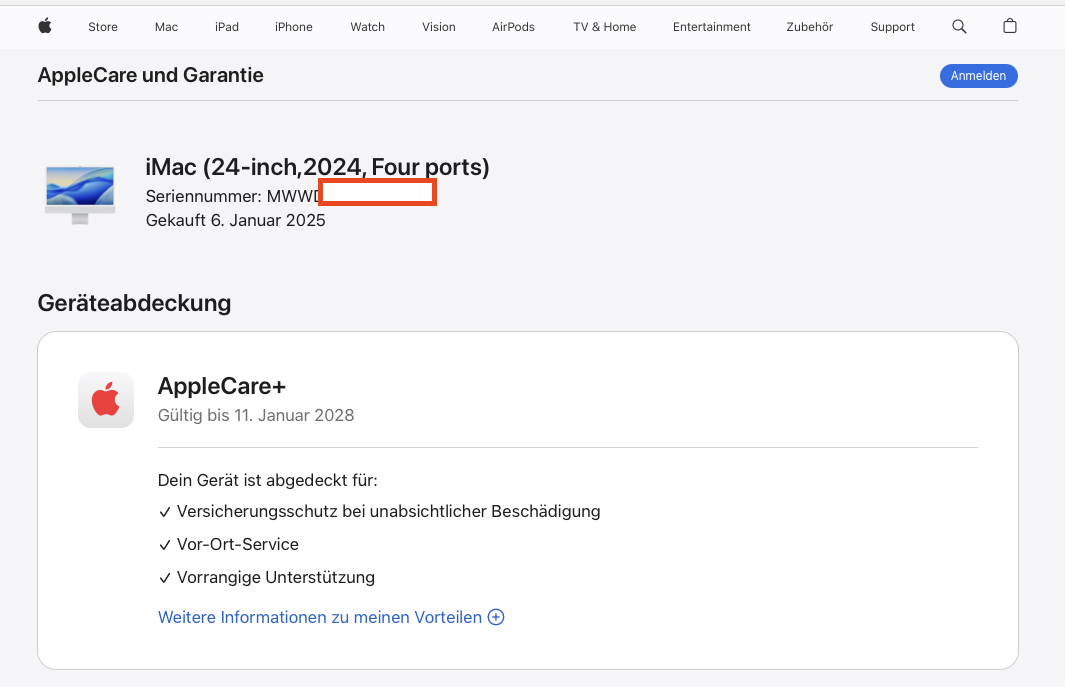Click Versicherungsschutz bei unabsichtlicher Beschädigung line
This screenshot has width=1065, height=687.
(x=379, y=512)
